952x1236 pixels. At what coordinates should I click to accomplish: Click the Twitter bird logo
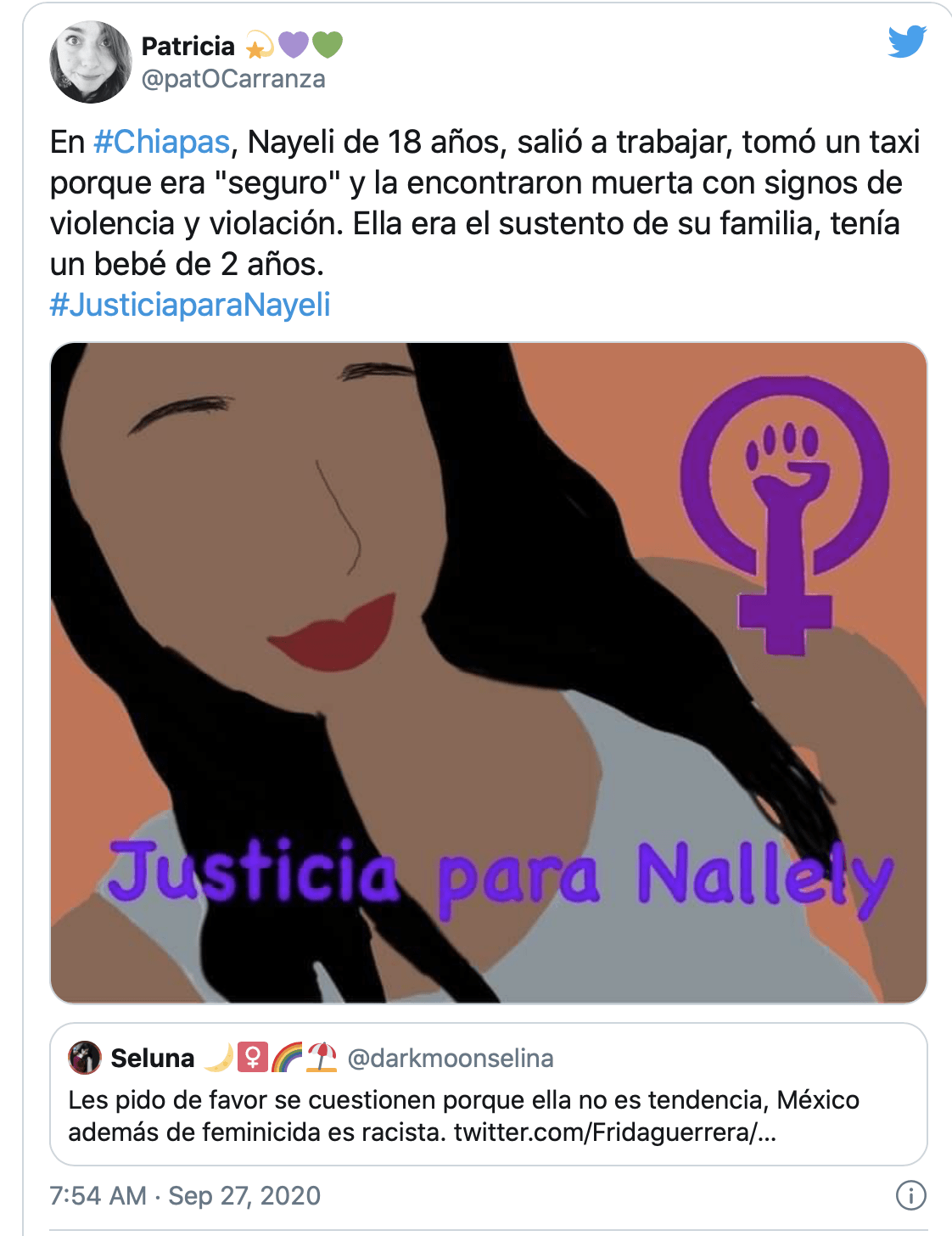point(907,42)
